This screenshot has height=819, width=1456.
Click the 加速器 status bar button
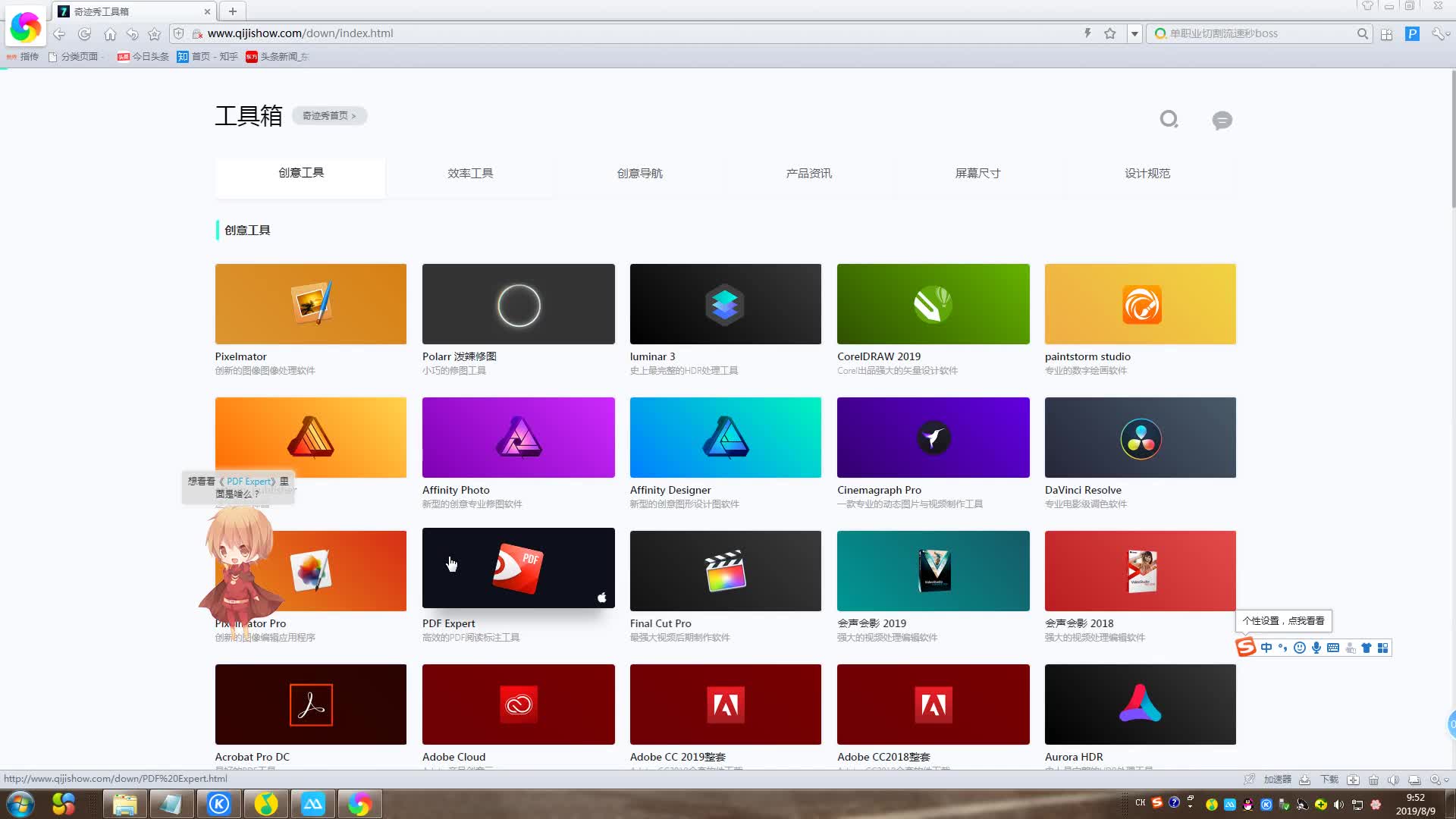click(x=1277, y=780)
